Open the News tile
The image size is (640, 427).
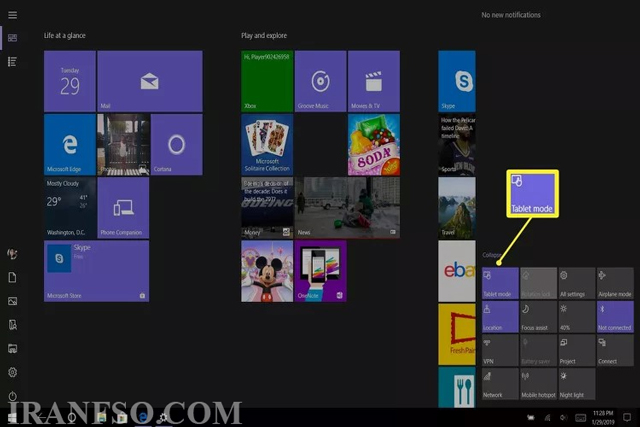[347, 208]
